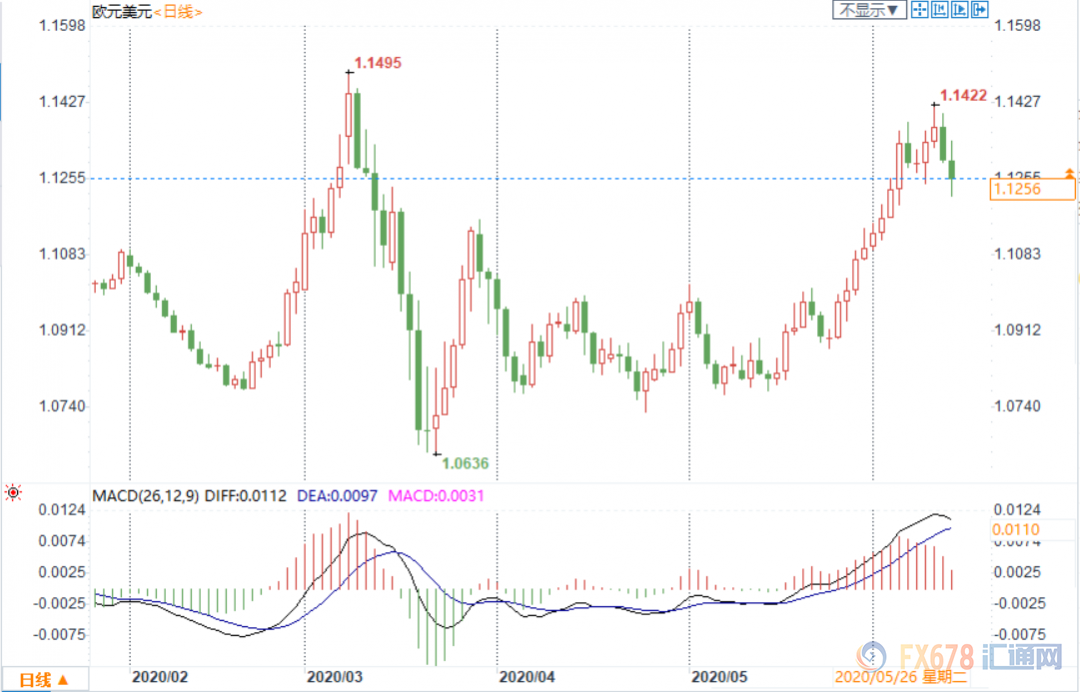Click the play-forward chart icon
The image size is (1080, 693).
[x=959, y=10]
